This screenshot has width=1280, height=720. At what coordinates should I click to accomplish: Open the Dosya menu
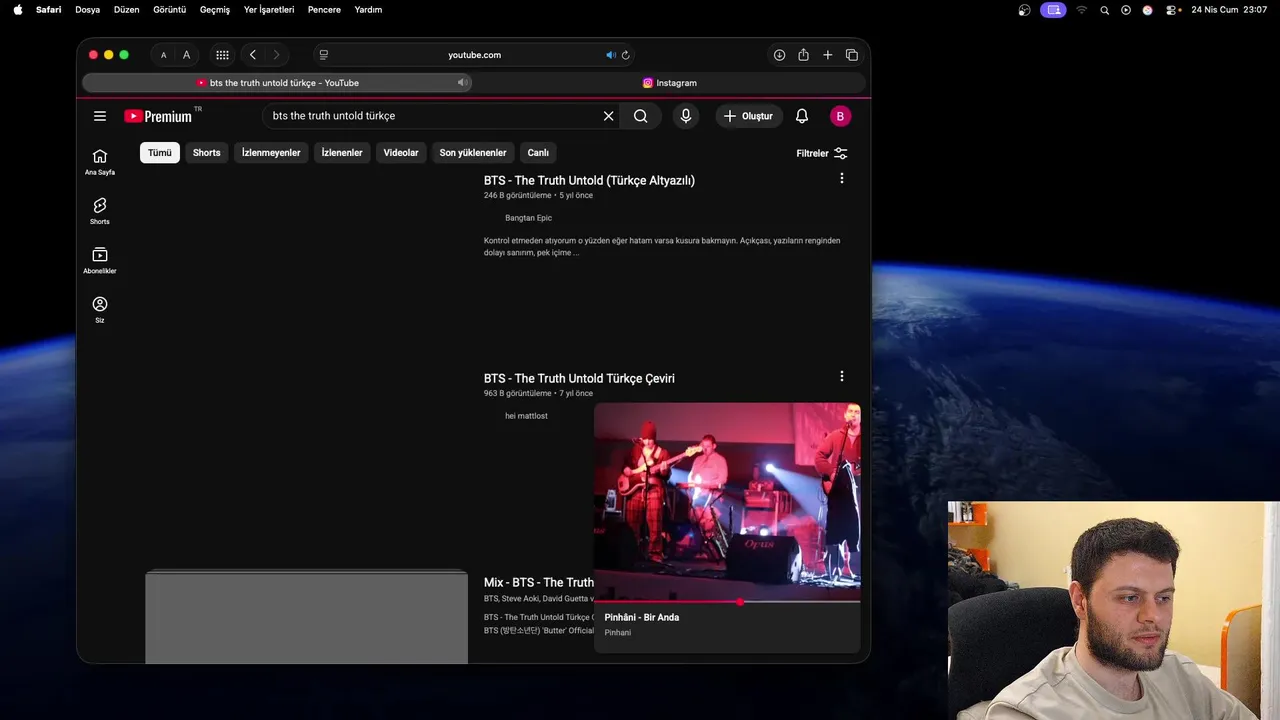coord(88,10)
